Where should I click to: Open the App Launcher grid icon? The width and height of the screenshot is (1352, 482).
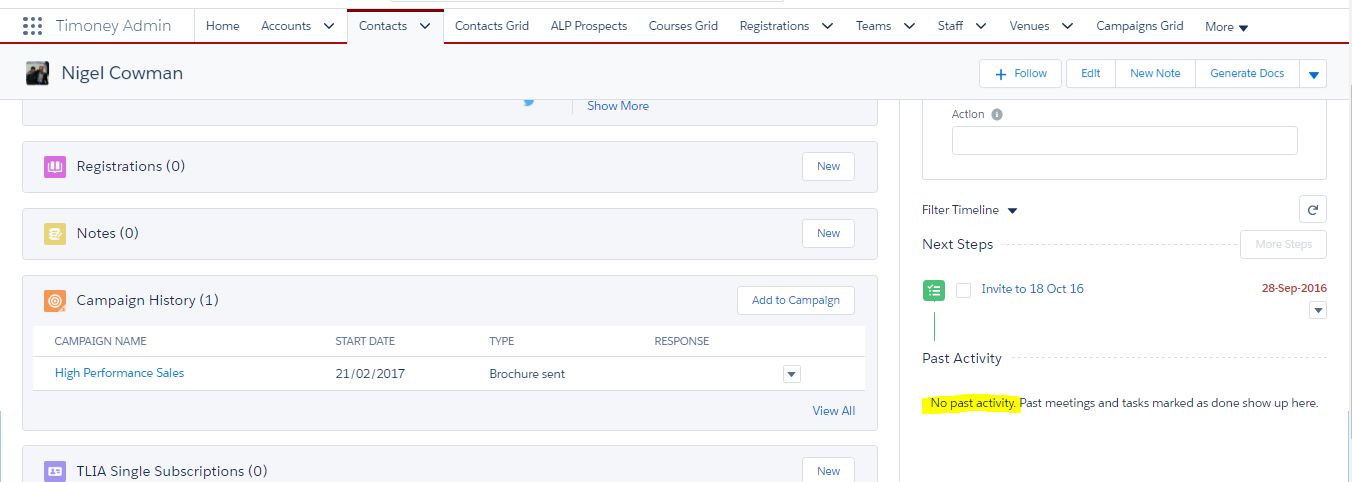point(32,26)
